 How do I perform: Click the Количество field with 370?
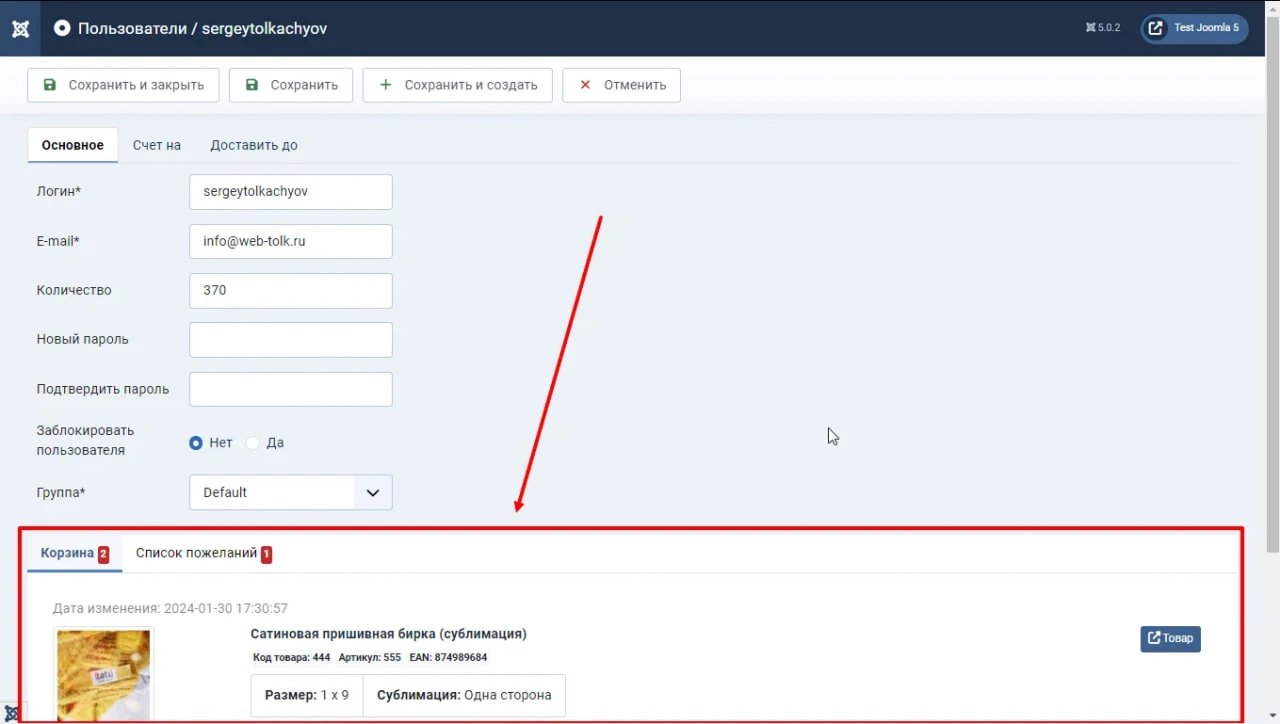point(291,290)
